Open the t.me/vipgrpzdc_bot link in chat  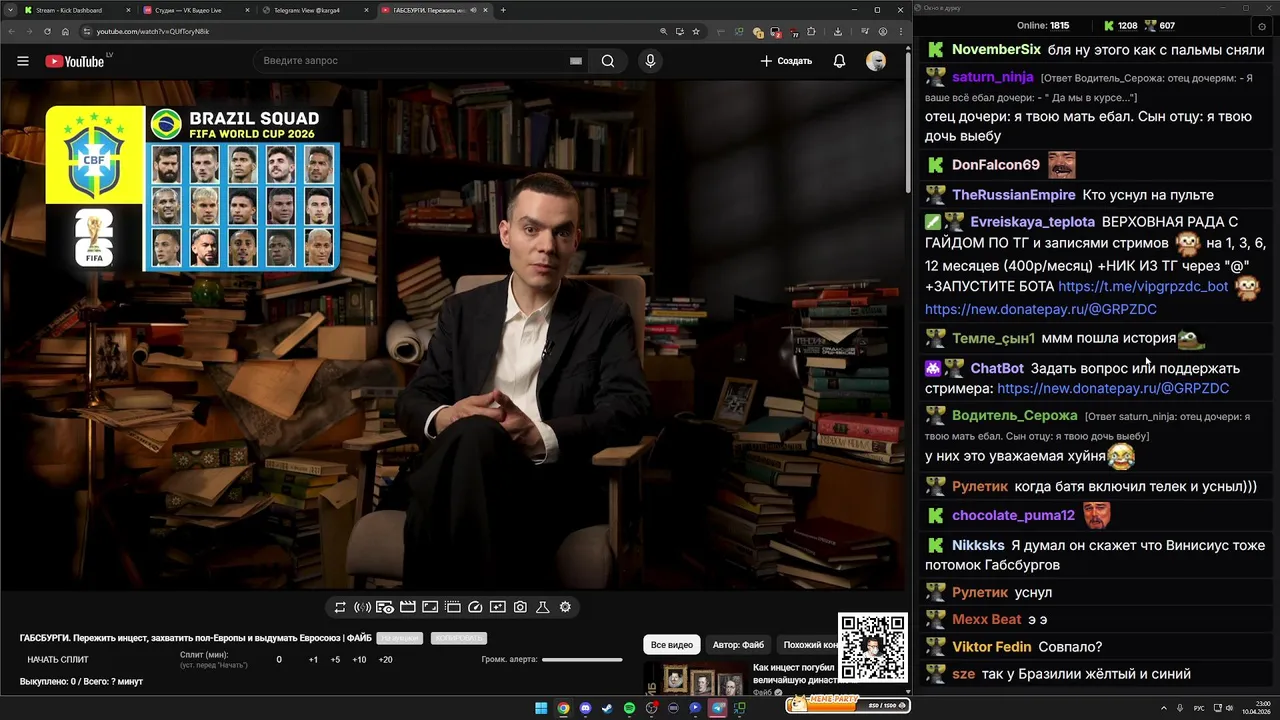pos(1143,286)
